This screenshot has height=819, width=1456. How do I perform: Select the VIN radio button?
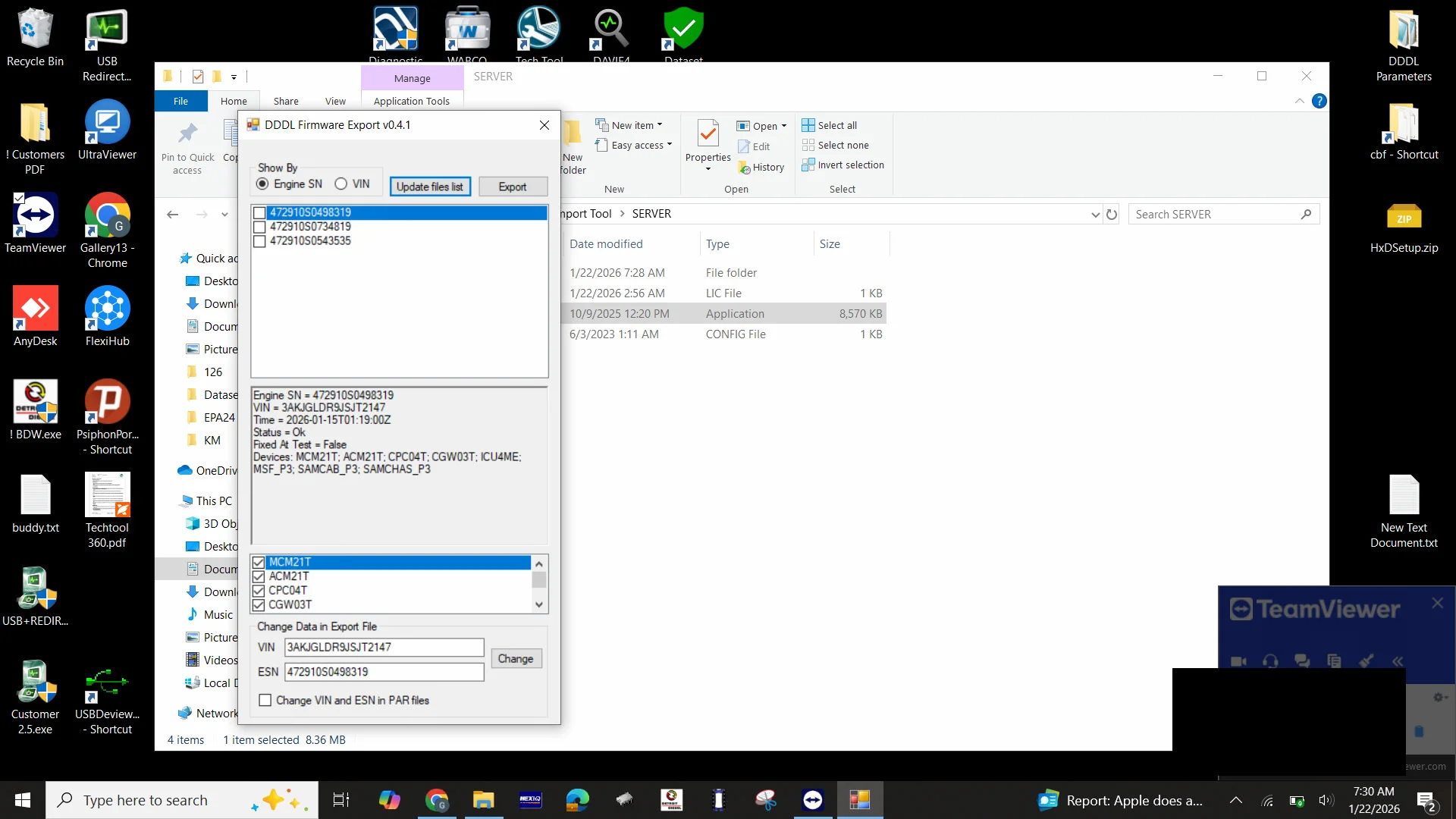click(x=341, y=184)
